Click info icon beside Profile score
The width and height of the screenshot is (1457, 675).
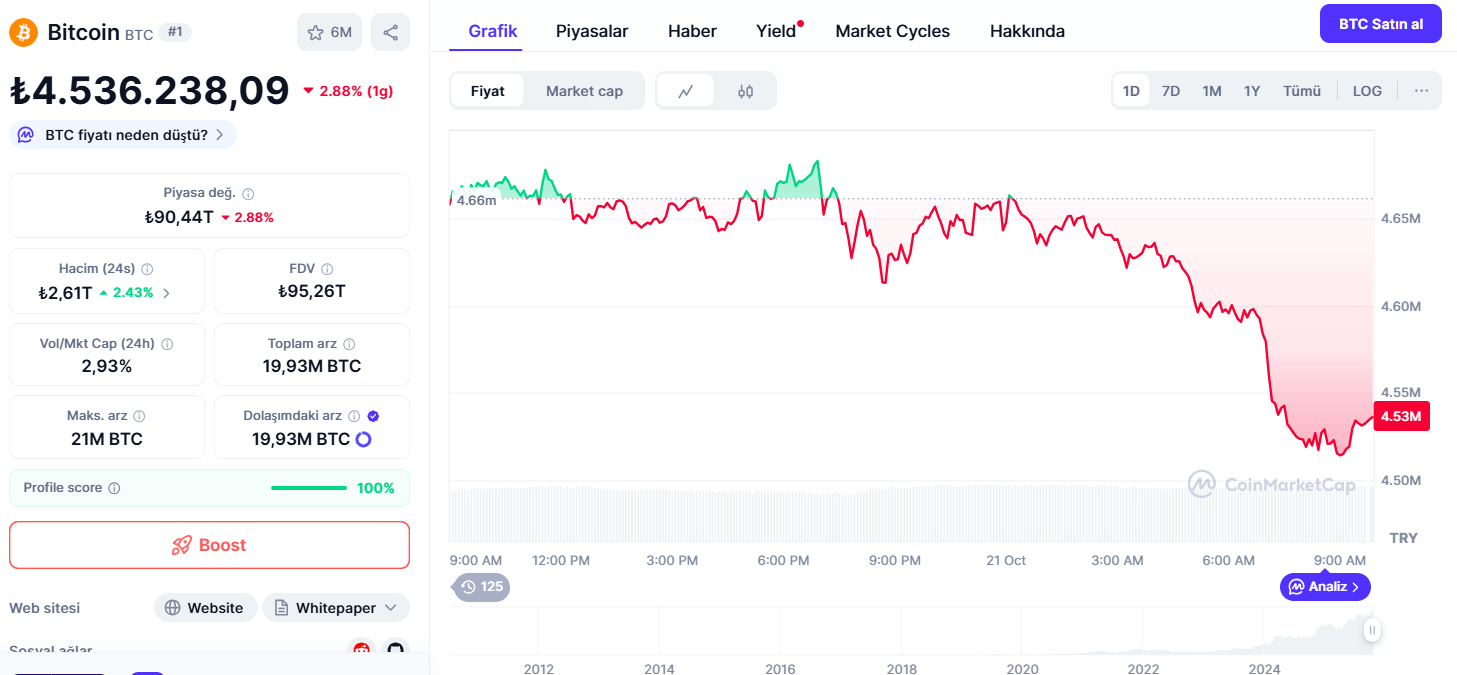114,488
